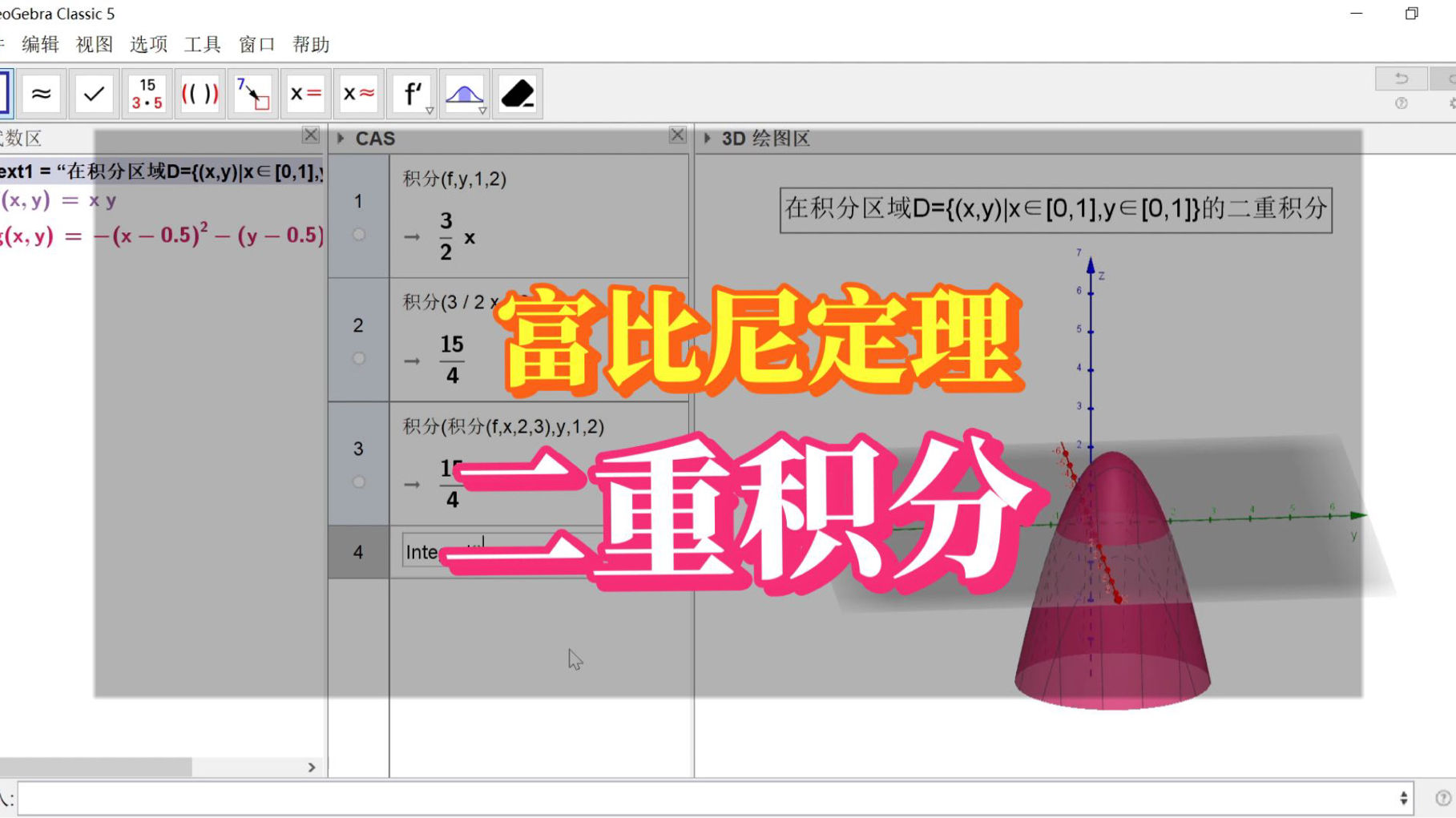This screenshot has width=1456, height=818.
Task: Click the help question mark button
Action: (1401, 103)
